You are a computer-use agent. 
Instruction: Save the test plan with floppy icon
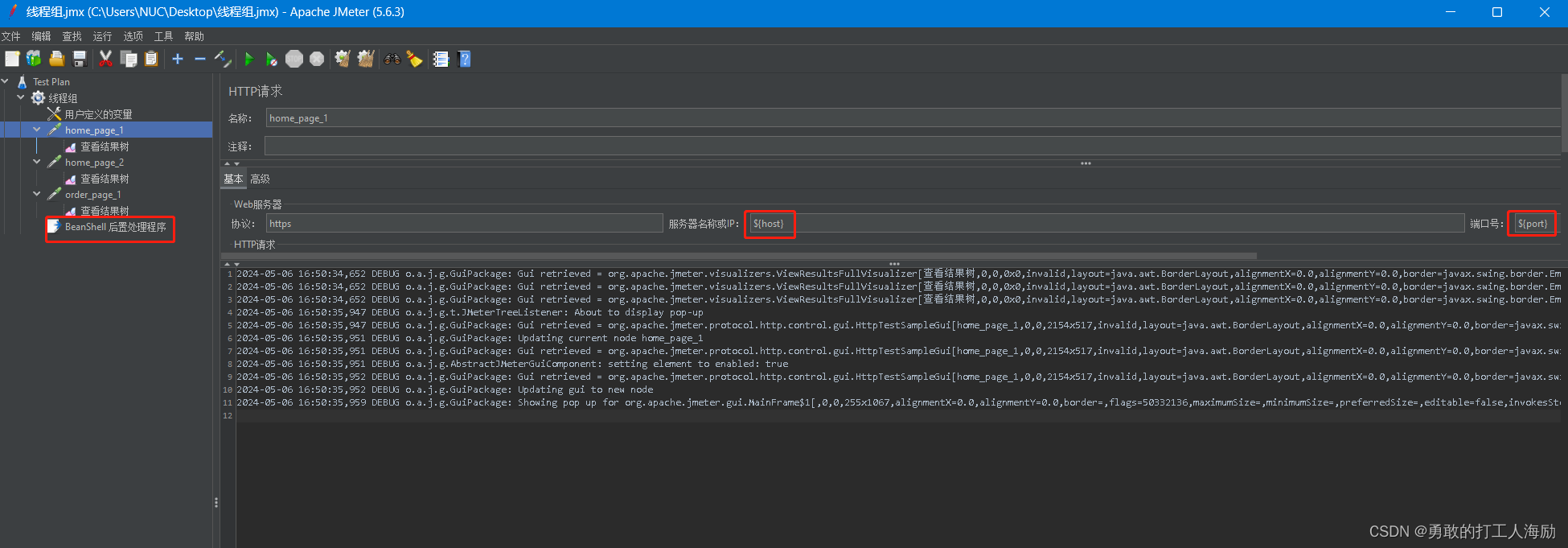point(79,59)
